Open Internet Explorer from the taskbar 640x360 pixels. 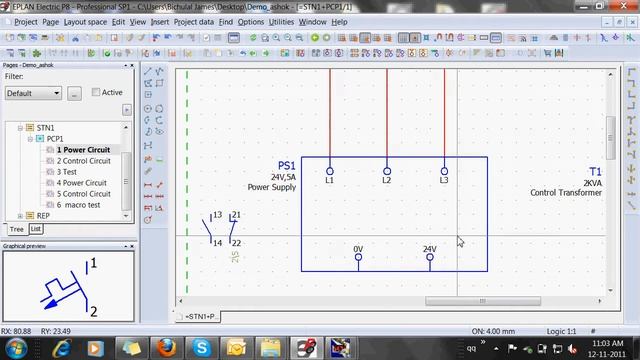point(62,348)
